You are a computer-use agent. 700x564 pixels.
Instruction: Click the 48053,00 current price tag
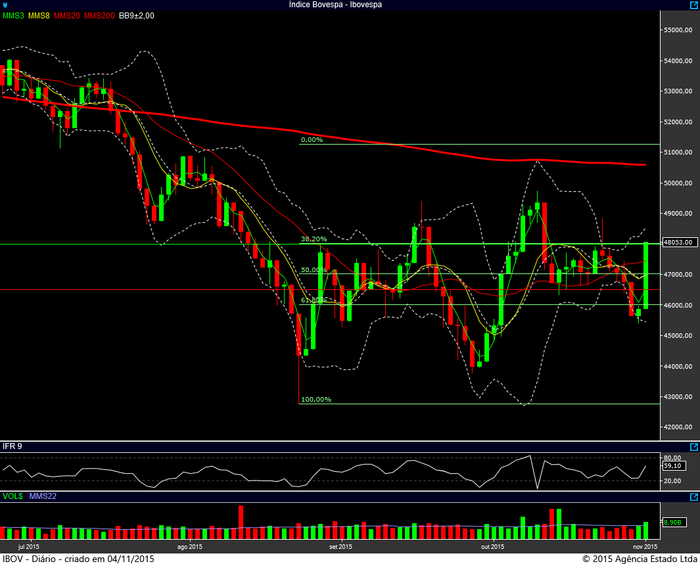coord(680,242)
